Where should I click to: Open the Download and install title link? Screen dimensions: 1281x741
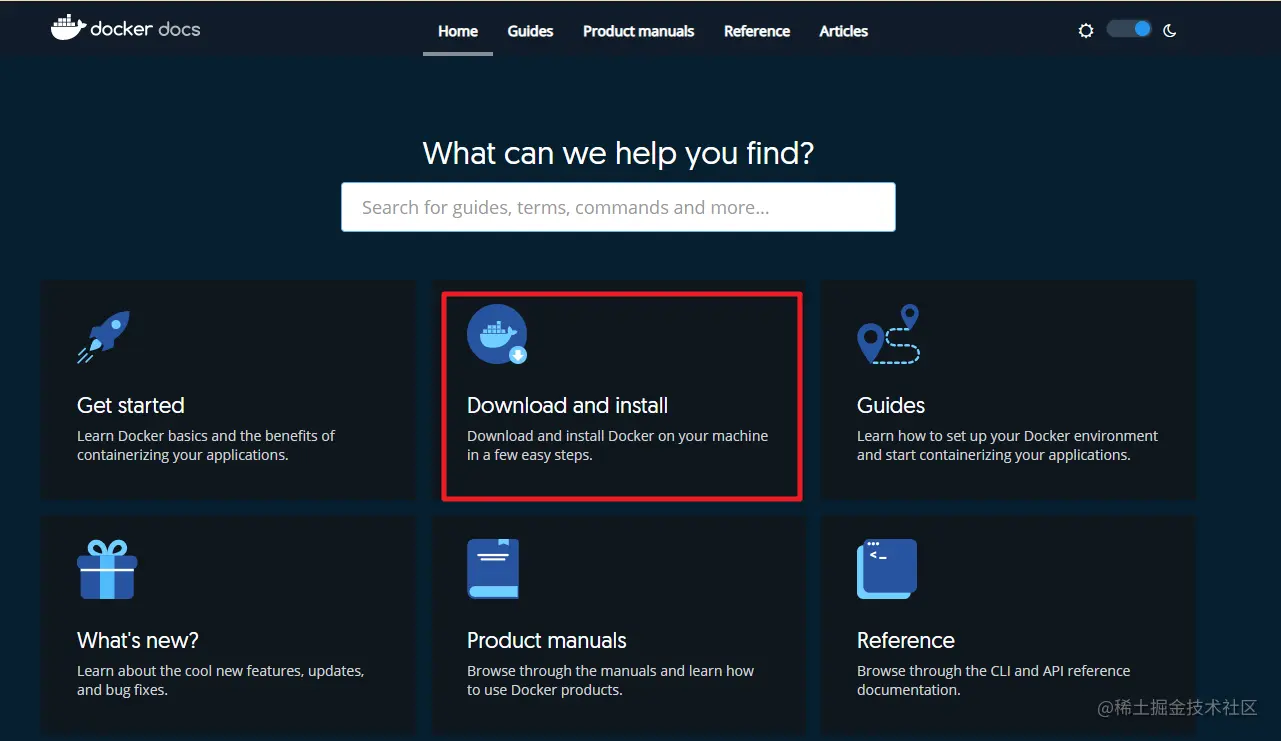pos(568,405)
